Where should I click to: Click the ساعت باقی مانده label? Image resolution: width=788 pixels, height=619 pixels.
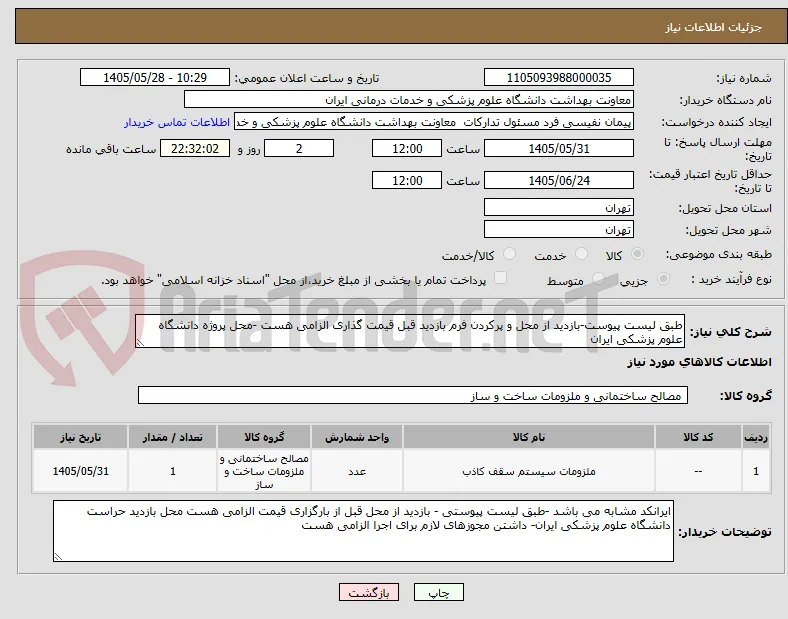click(111, 150)
